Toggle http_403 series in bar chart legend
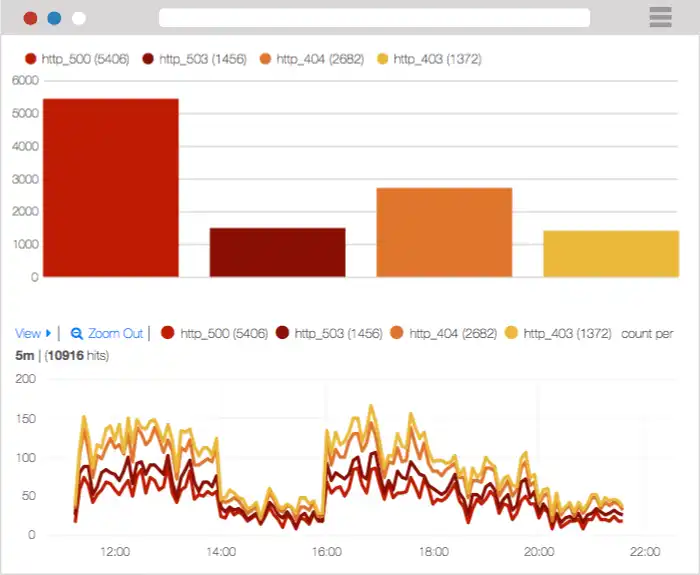 [429, 59]
